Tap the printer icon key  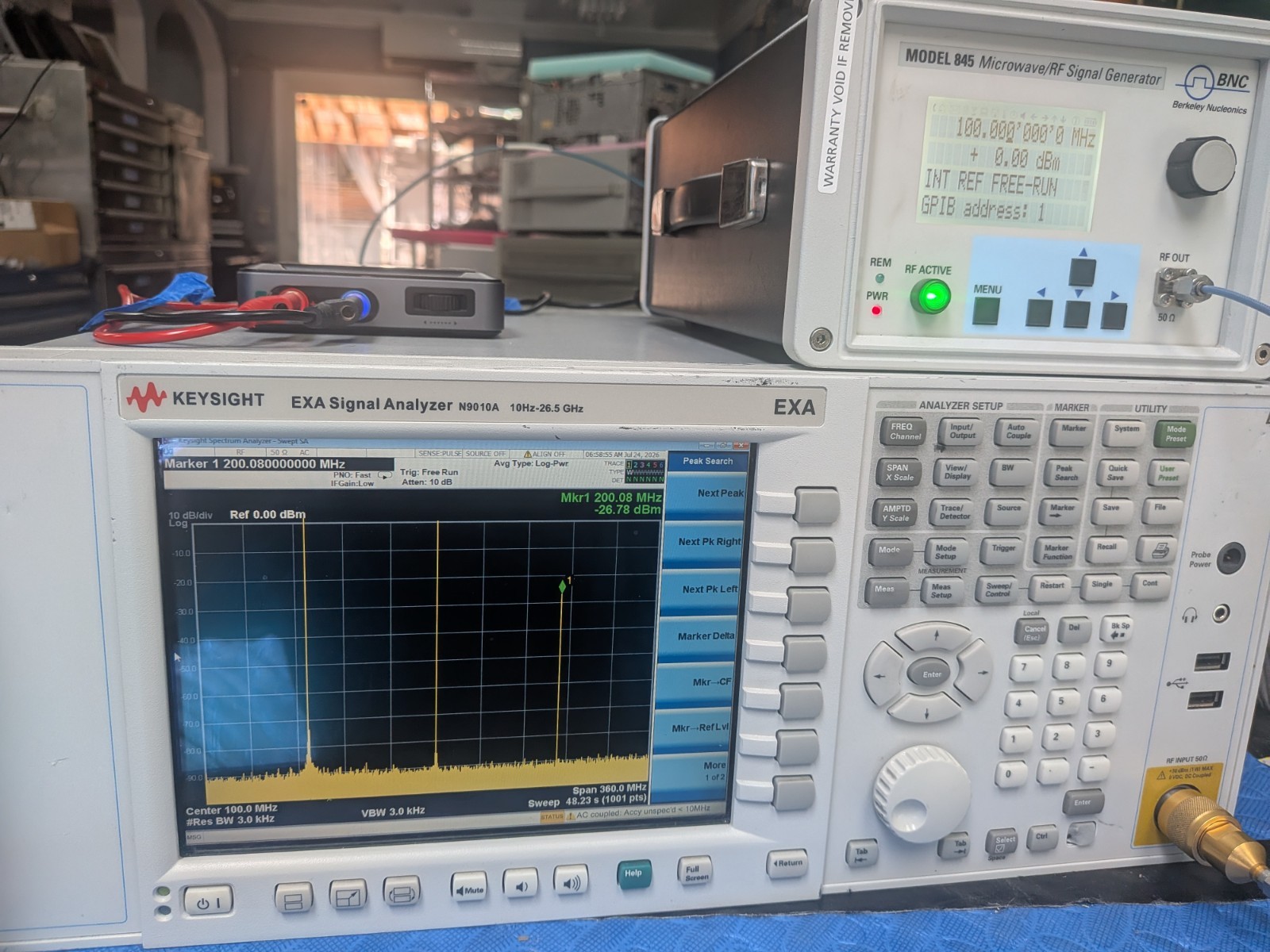[x=1156, y=549]
